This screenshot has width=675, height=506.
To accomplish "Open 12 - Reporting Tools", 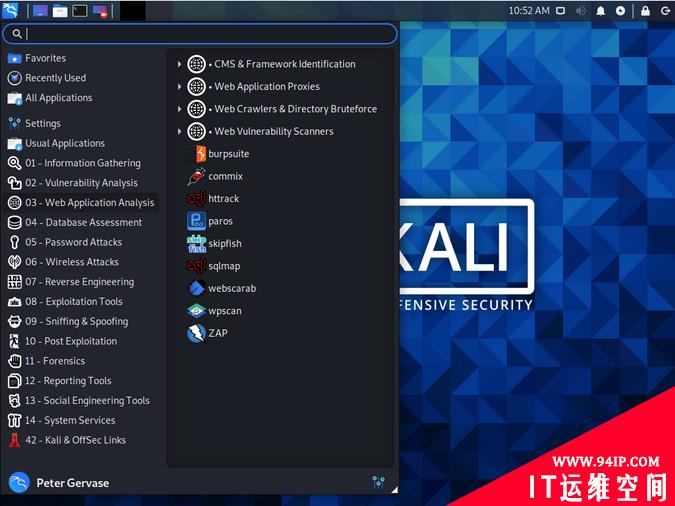I will pyautogui.click(x=60, y=381).
